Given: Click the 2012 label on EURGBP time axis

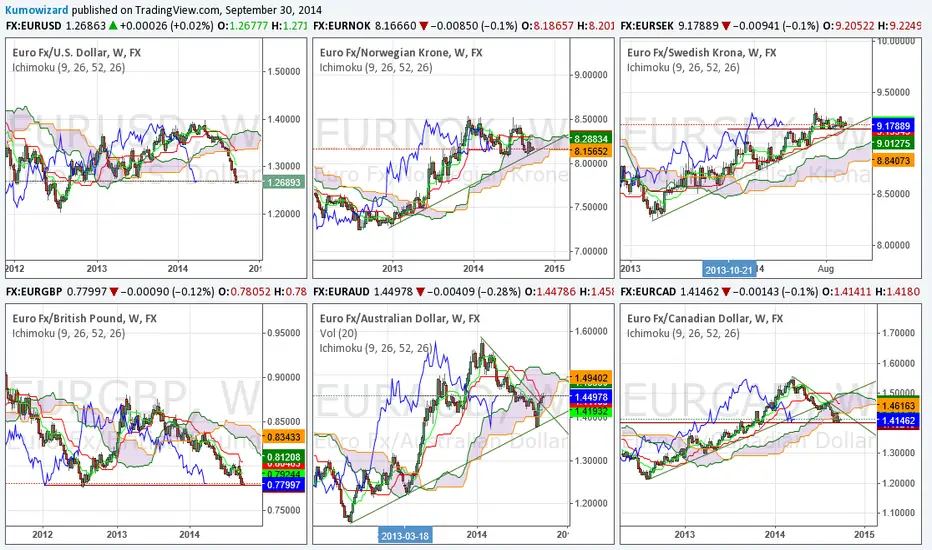Looking at the screenshot, I should [42, 534].
